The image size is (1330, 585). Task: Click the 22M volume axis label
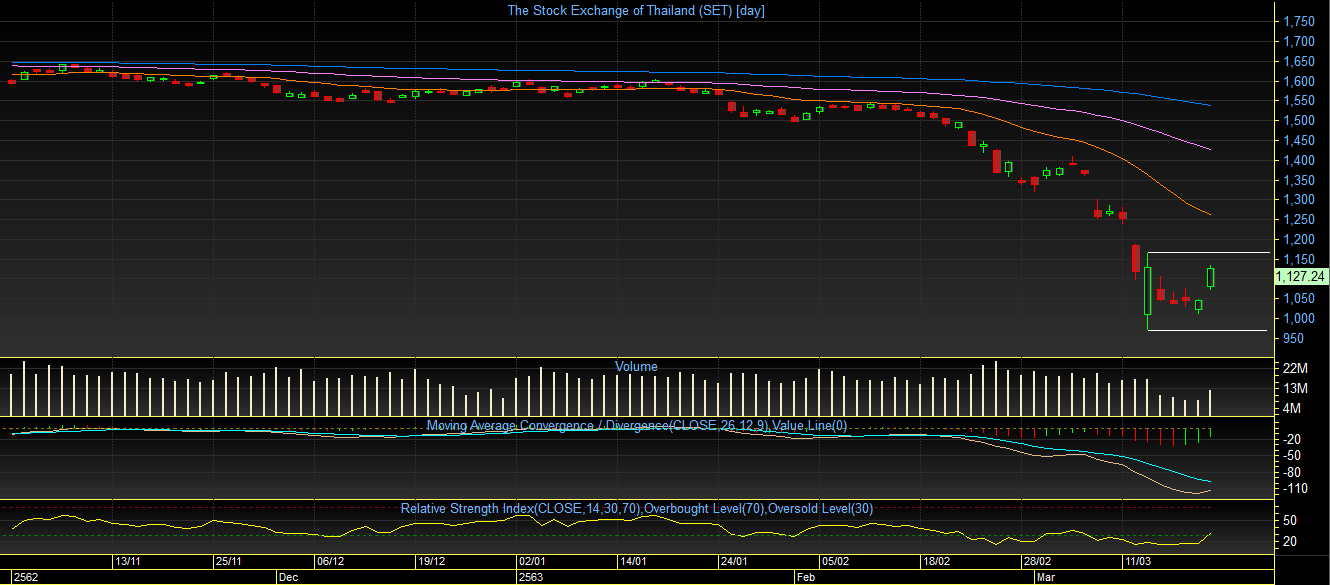point(1293,369)
